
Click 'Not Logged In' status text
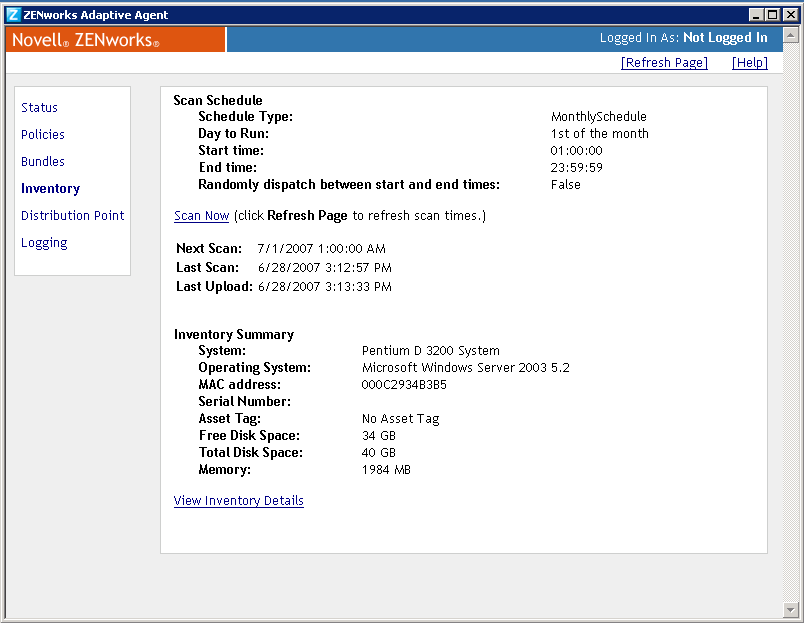click(x=726, y=38)
